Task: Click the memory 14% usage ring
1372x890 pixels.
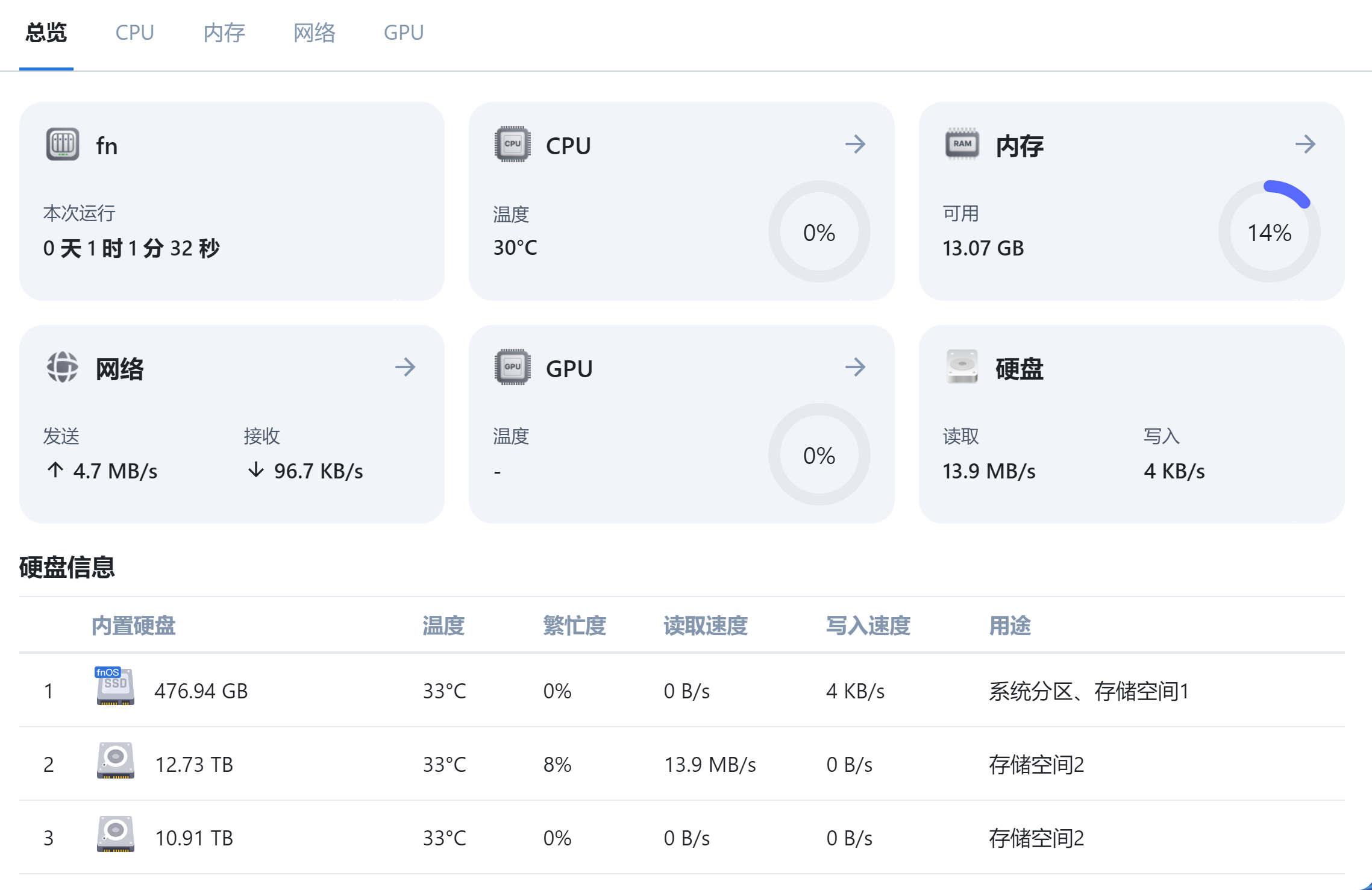Action: point(1269,232)
